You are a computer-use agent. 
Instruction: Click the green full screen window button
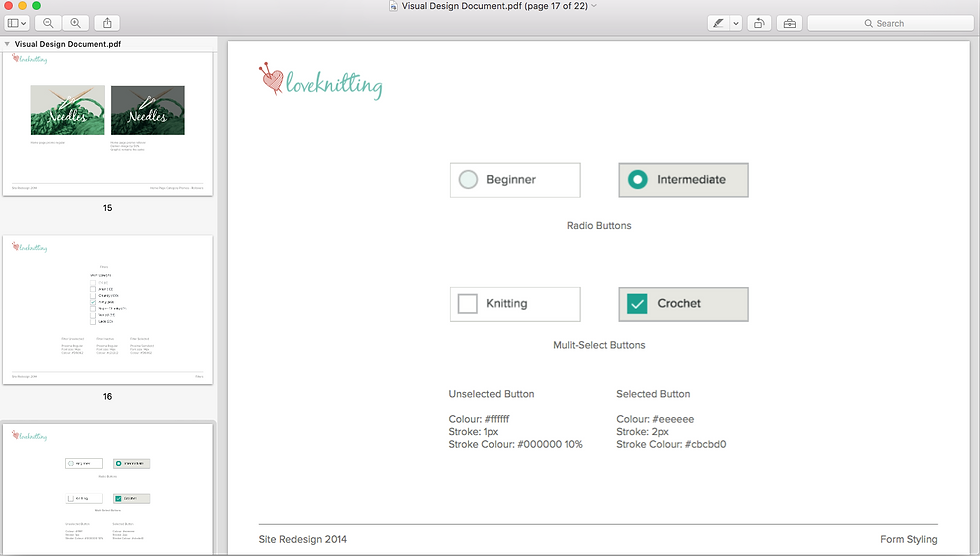[x=36, y=6]
